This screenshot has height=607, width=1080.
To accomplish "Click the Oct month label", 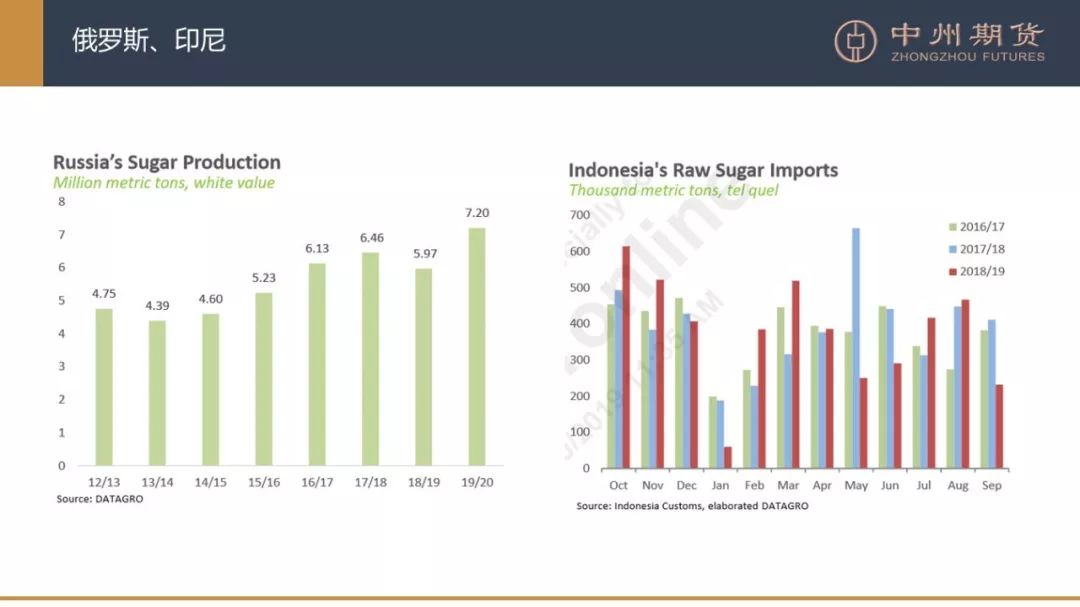I will [619, 485].
